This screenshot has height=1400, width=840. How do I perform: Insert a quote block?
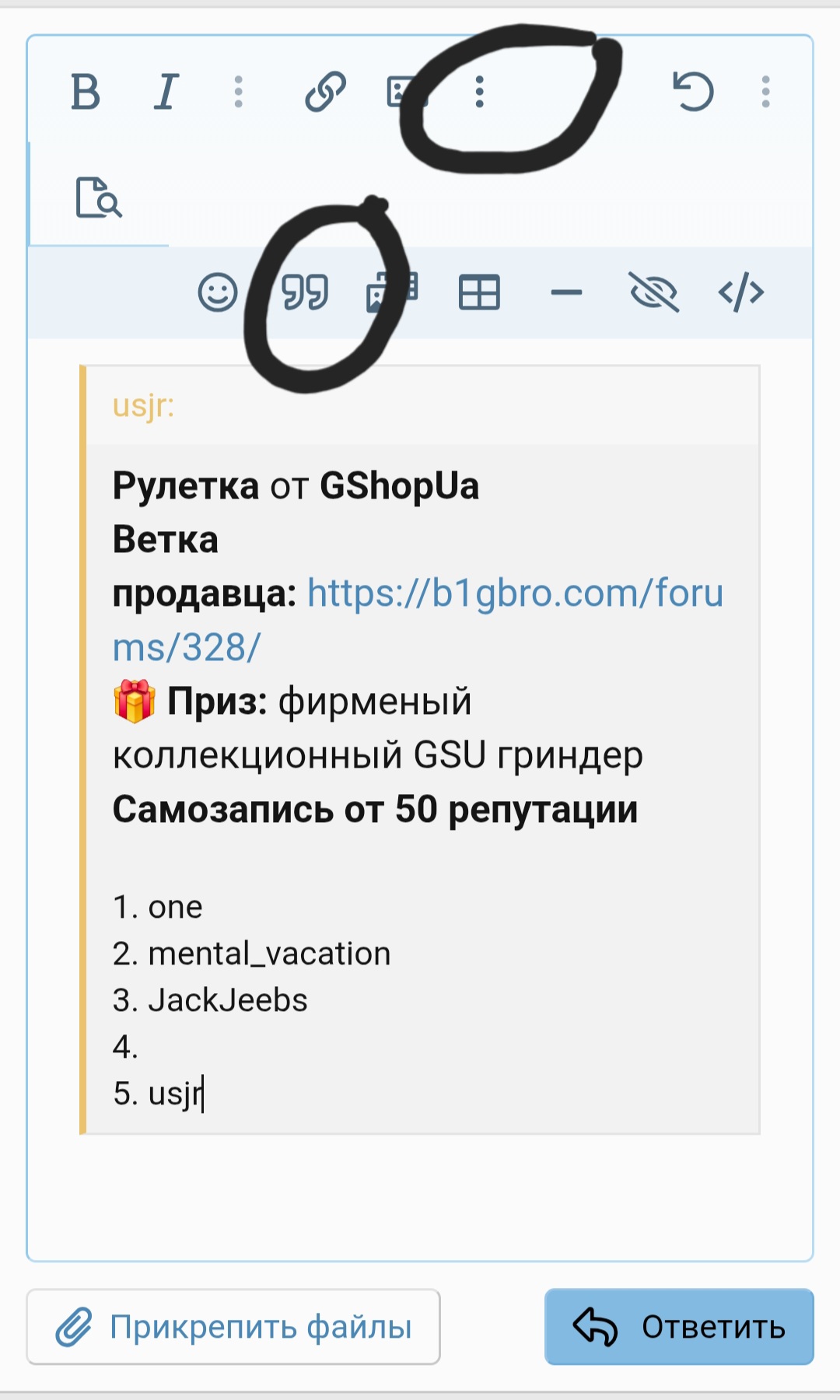click(305, 293)
